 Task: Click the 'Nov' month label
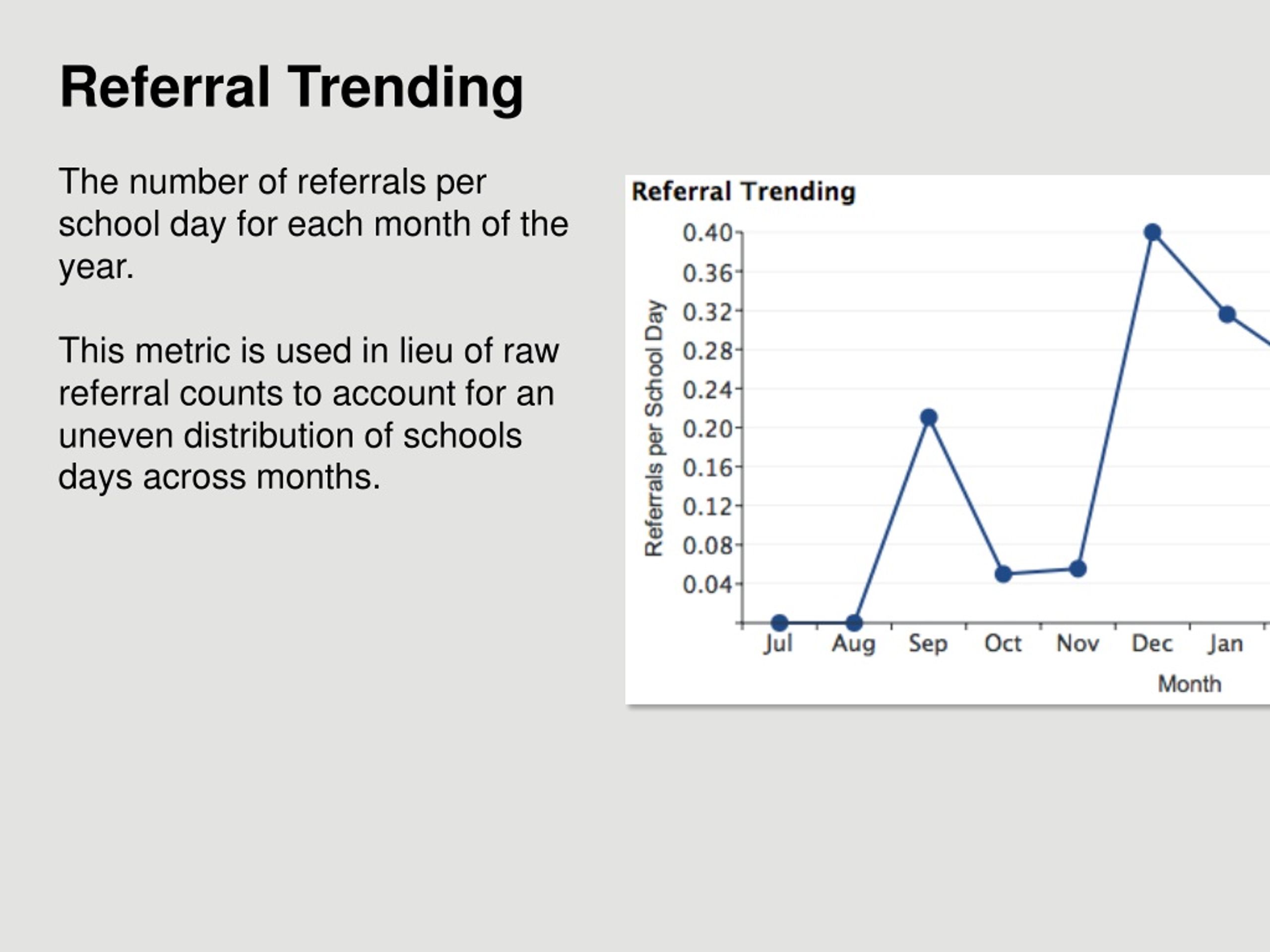[1078, 643]
